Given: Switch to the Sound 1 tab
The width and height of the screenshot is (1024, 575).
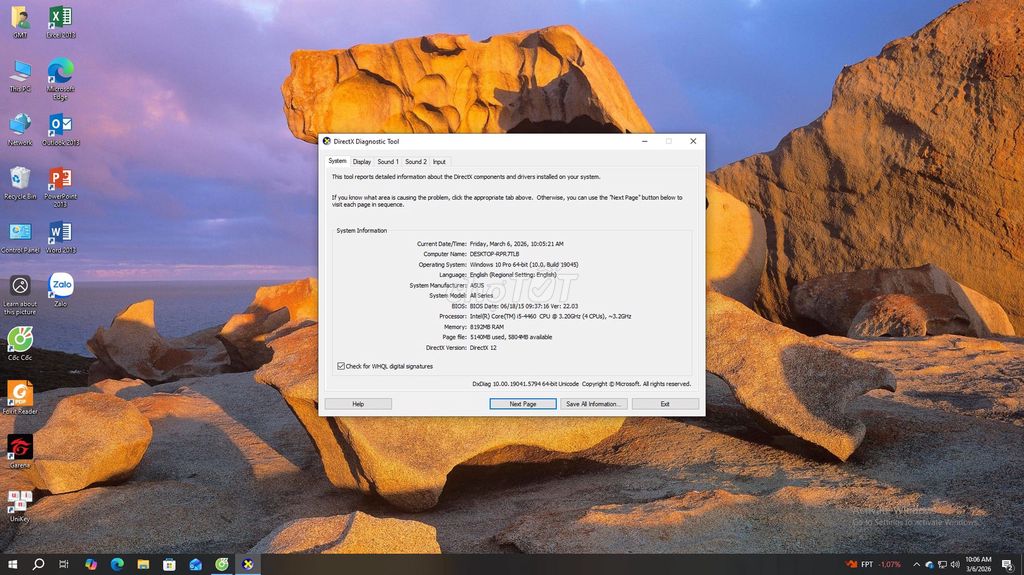Looking at the screenshot, I should tap(387, 161).
